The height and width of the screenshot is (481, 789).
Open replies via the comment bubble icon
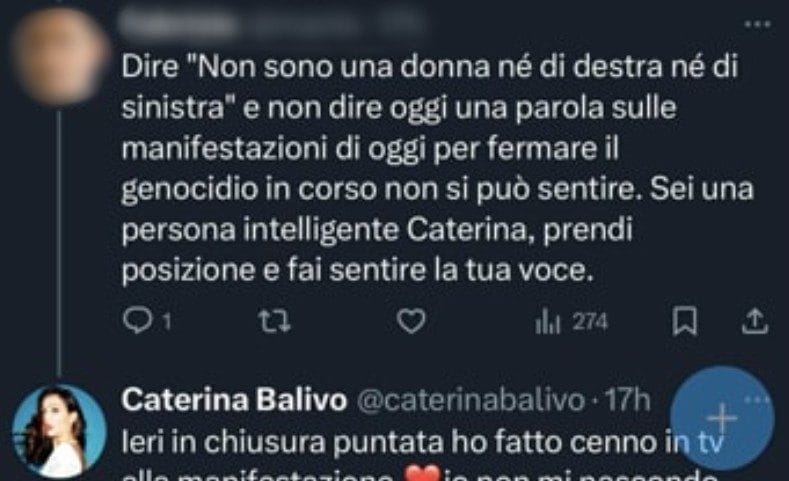click(137, 321)
